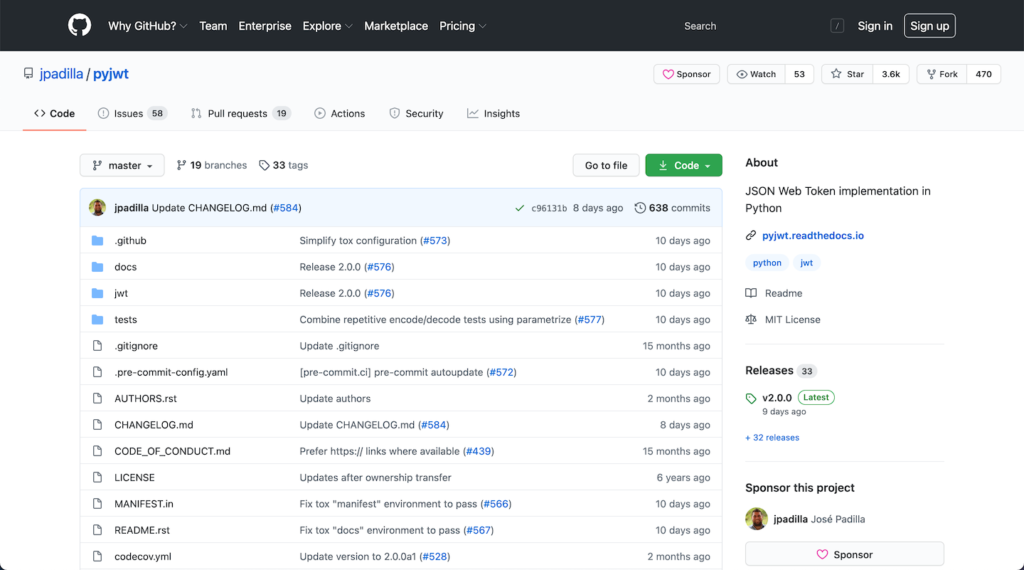Viewport: 1024px width, 570px height.
Task: Expand the Explore menu
Action: point(327,26)
